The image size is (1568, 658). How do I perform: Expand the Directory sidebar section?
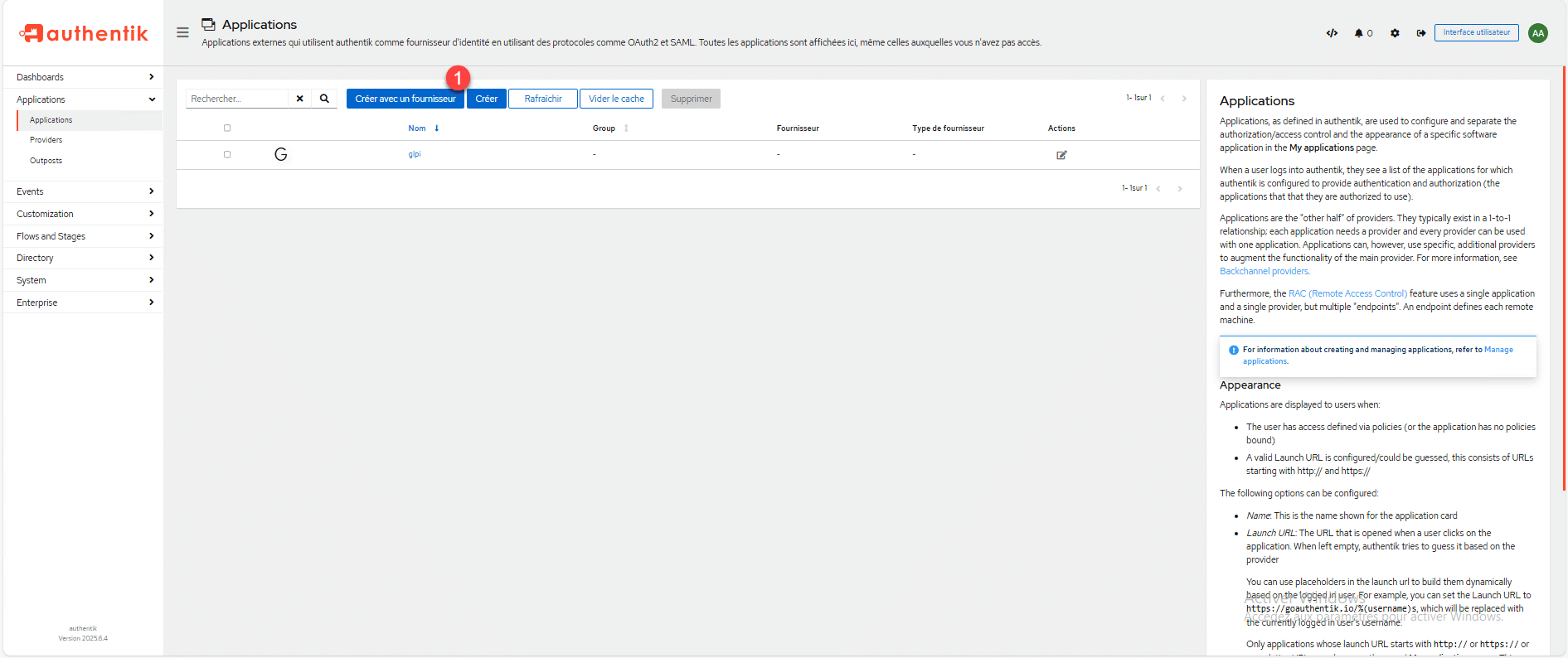click(83, 258)
